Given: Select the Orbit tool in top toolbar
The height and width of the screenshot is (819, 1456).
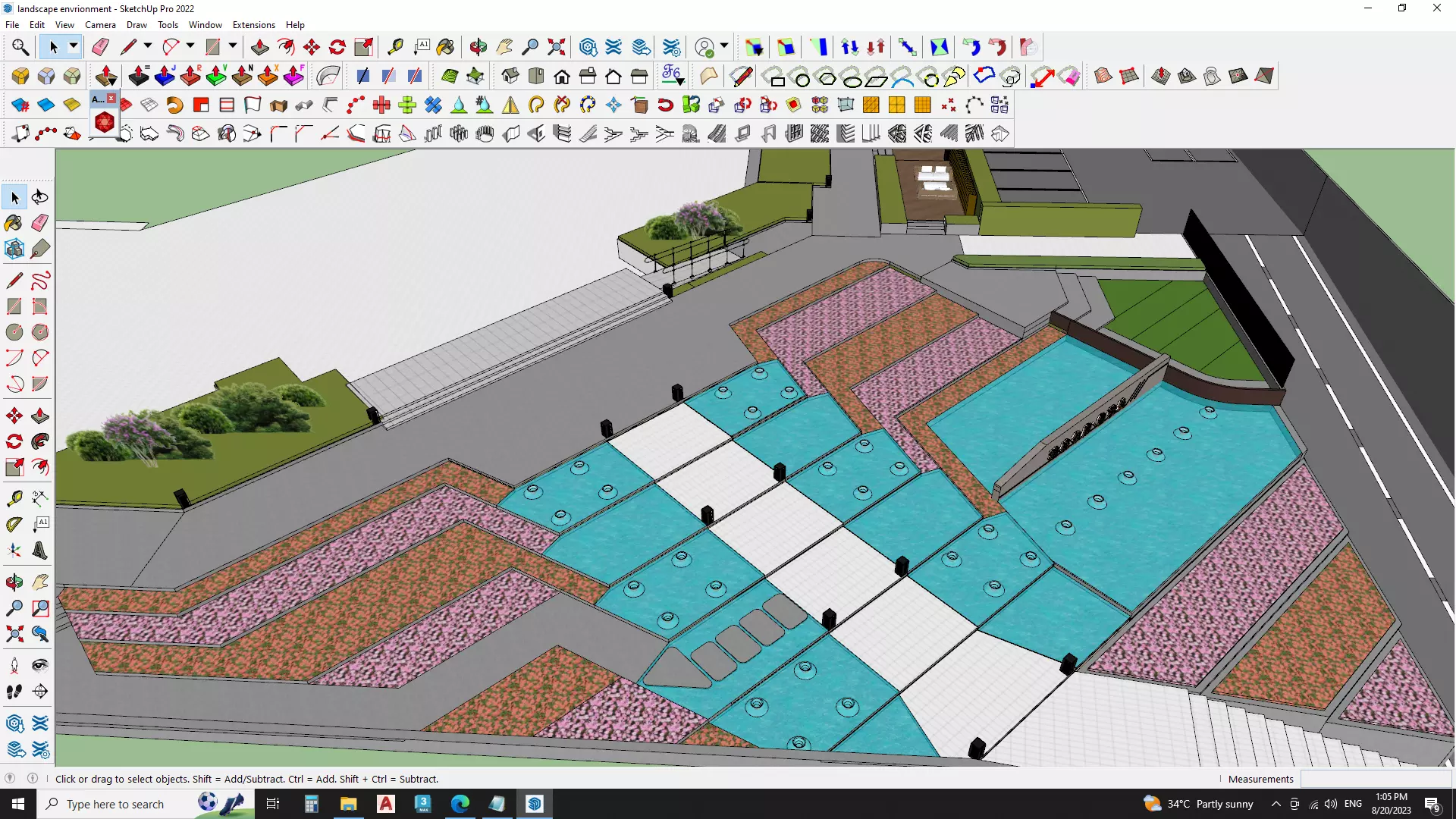Looking at the screenshot, I should [478, 47].
